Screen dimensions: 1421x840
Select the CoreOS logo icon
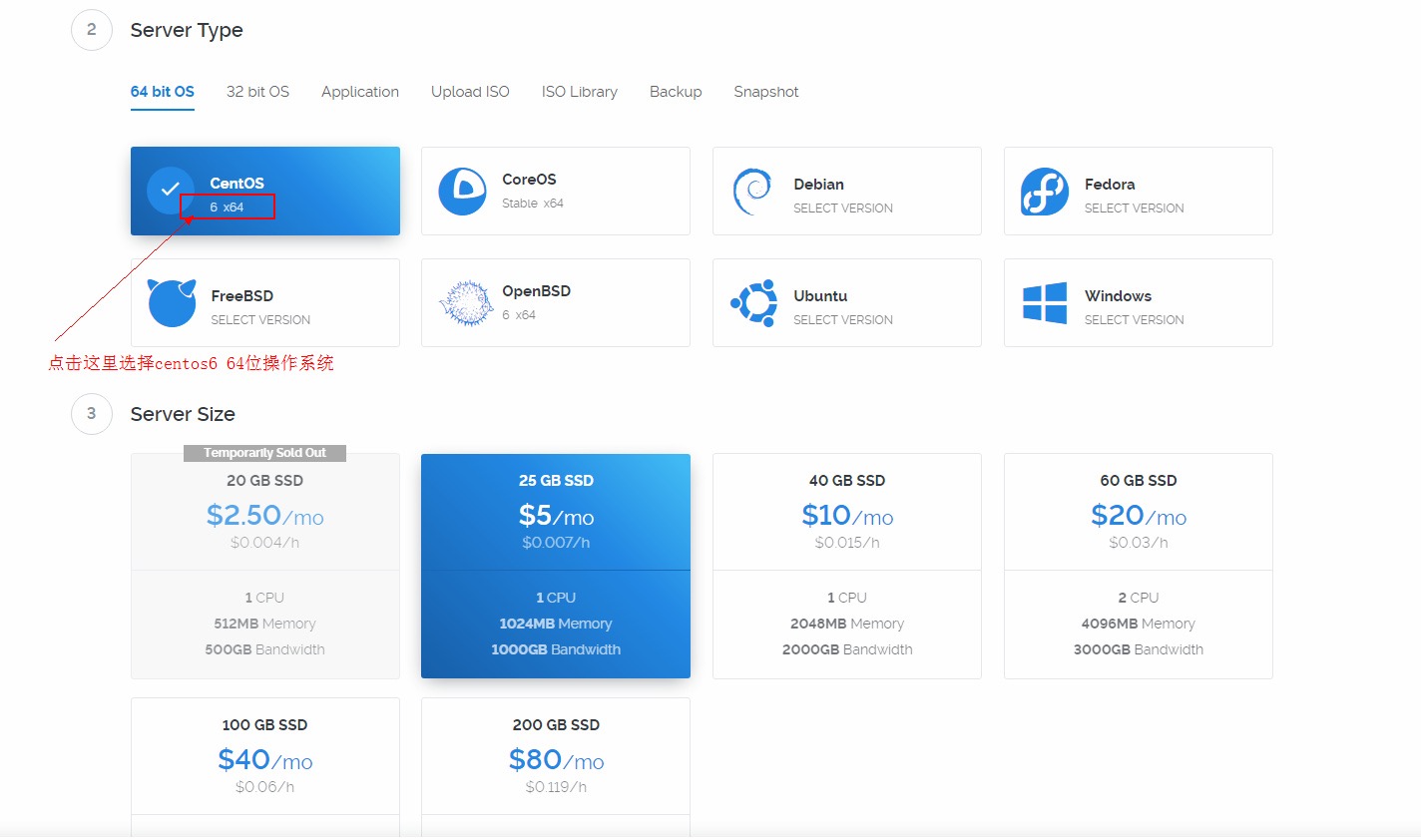point(462,192)
